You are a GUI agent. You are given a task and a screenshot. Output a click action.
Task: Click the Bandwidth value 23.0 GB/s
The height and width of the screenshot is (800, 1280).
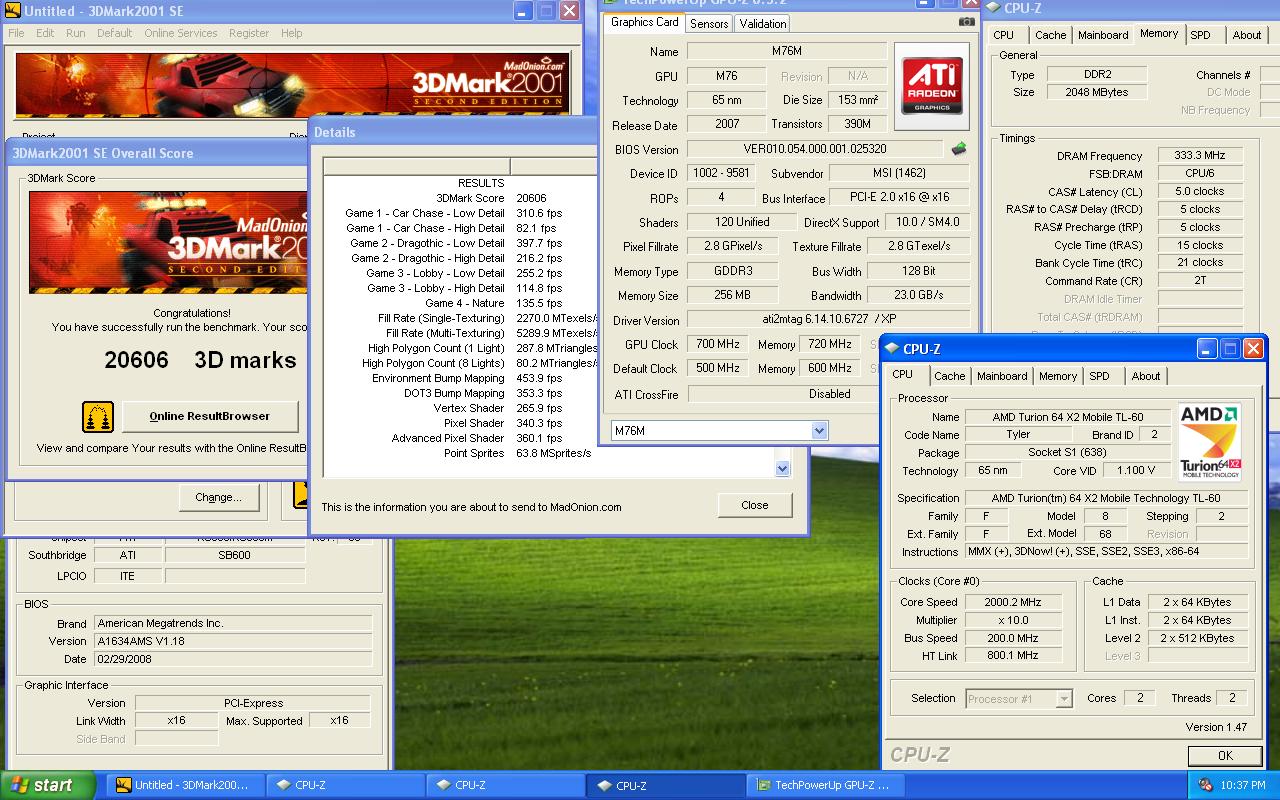click(918, 295)
